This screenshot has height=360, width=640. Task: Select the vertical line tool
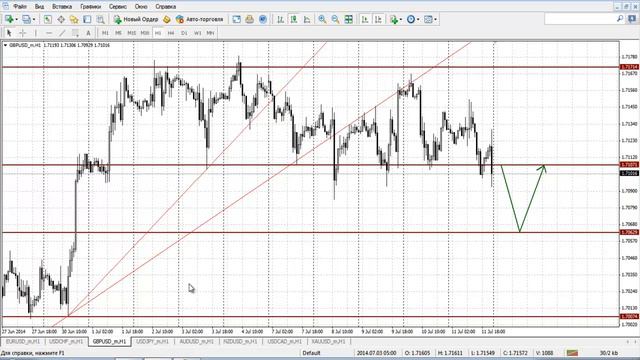pyautogui.click(x=36, y=33)
